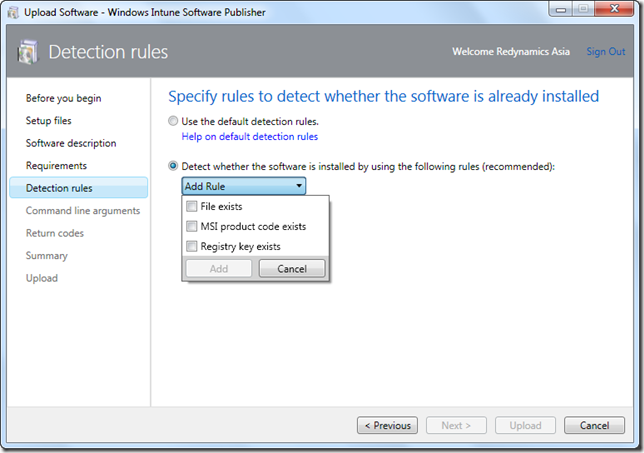
Task: Go to Requirements step
Action: 56,166
